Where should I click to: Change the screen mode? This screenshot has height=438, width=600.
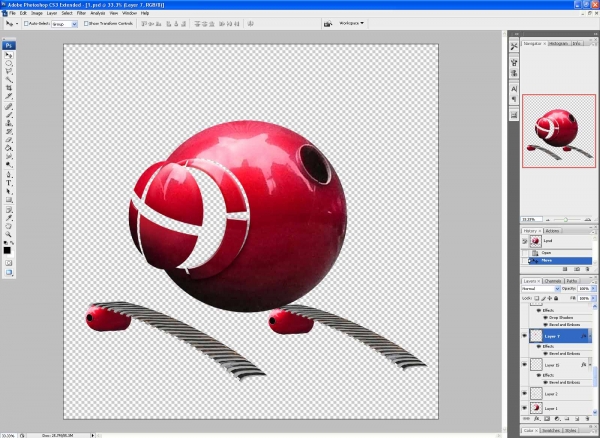tap(8, 272)
